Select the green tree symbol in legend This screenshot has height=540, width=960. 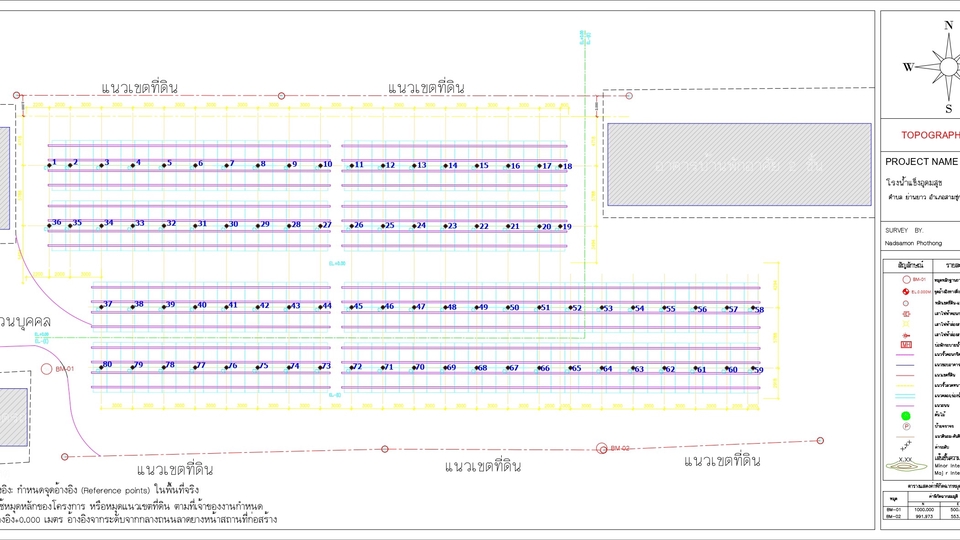pos(906,414)
